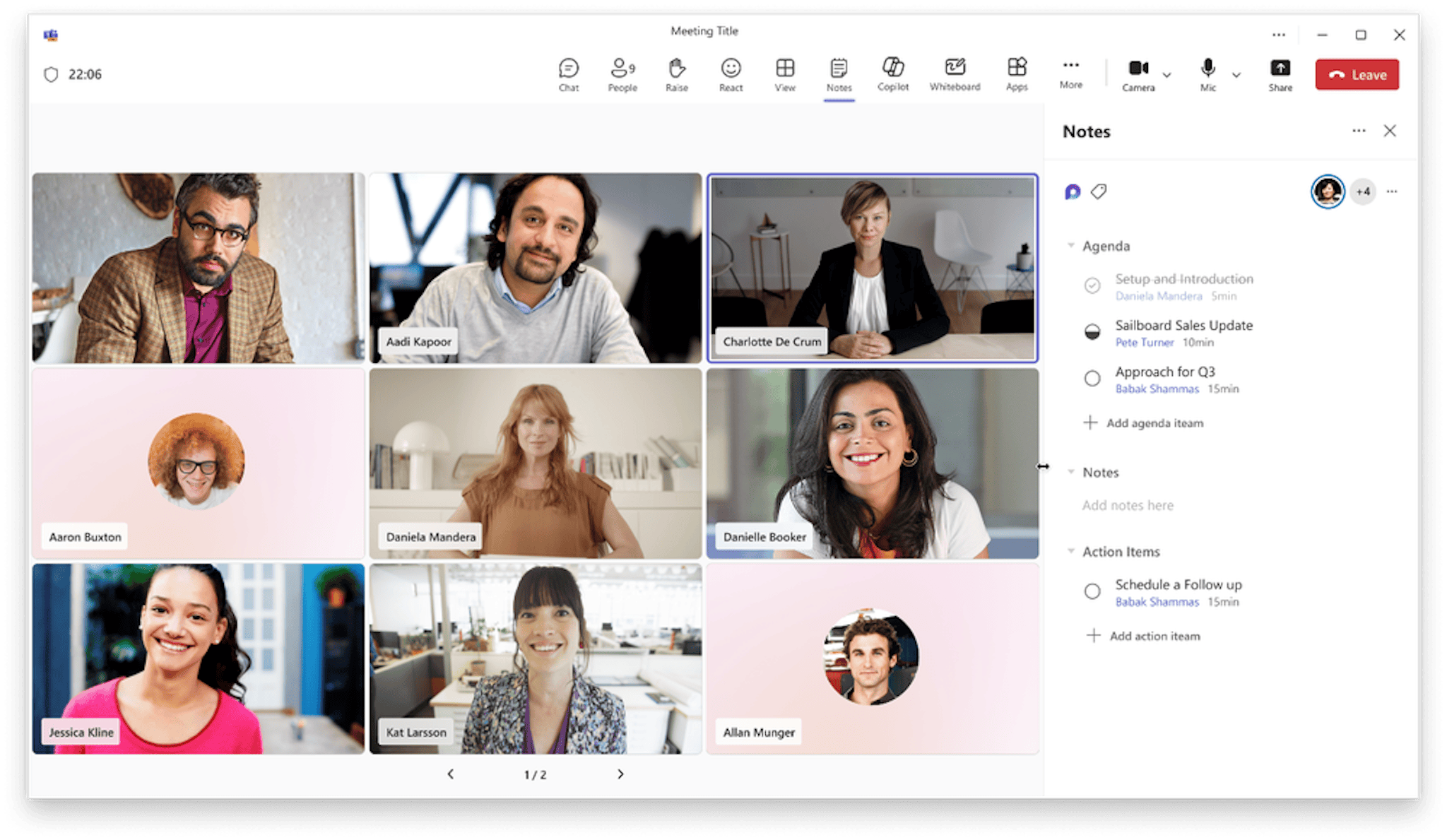The image size is (1447, 840).
Task: Mute the Mic
Action: click(x=1208, y=75)
